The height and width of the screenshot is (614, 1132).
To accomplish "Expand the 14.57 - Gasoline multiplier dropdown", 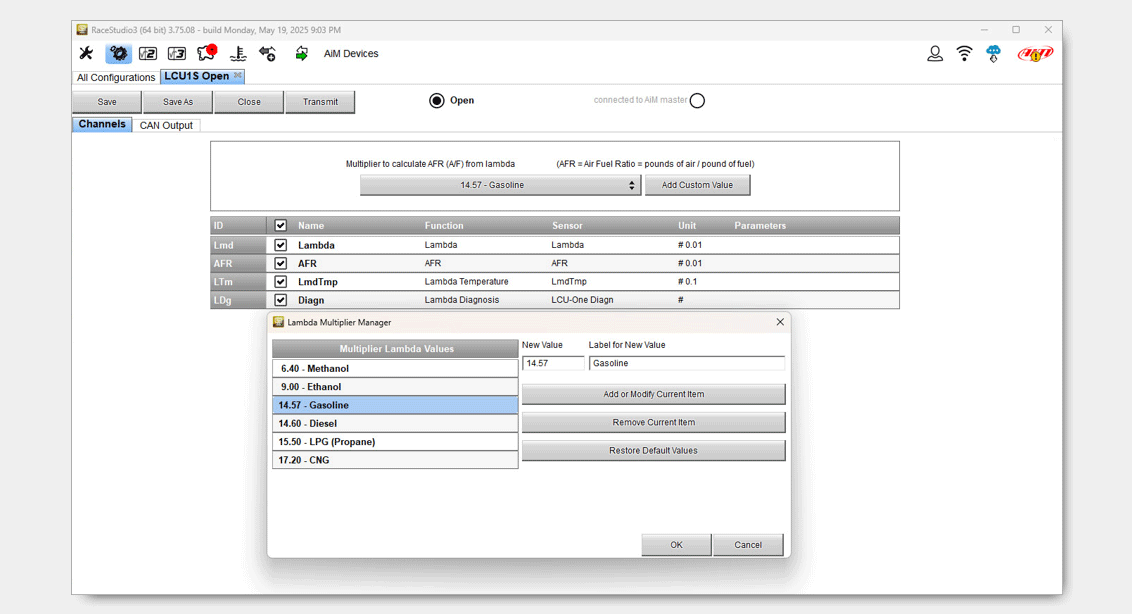I will click(x=500, y=185).
